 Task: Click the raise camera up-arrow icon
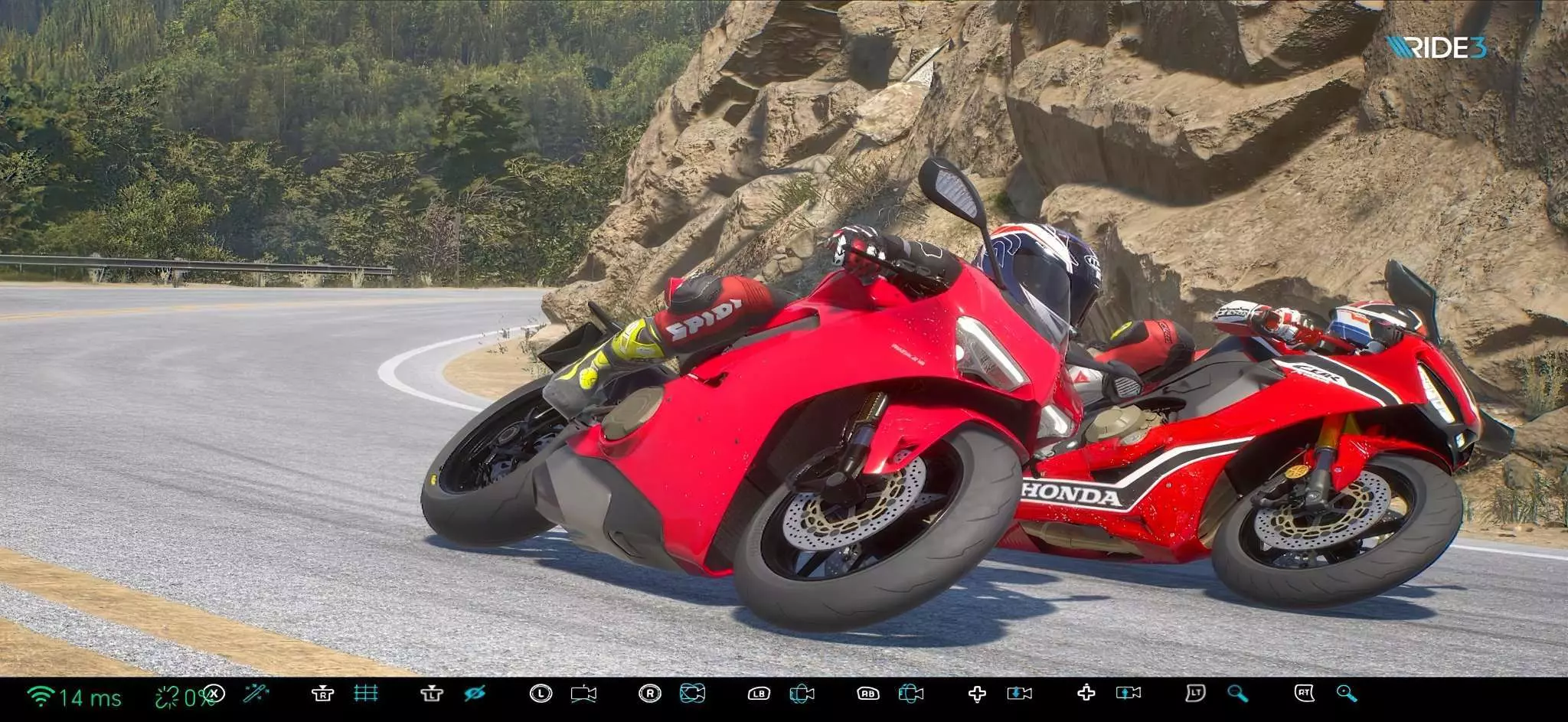coord(1128,694)
